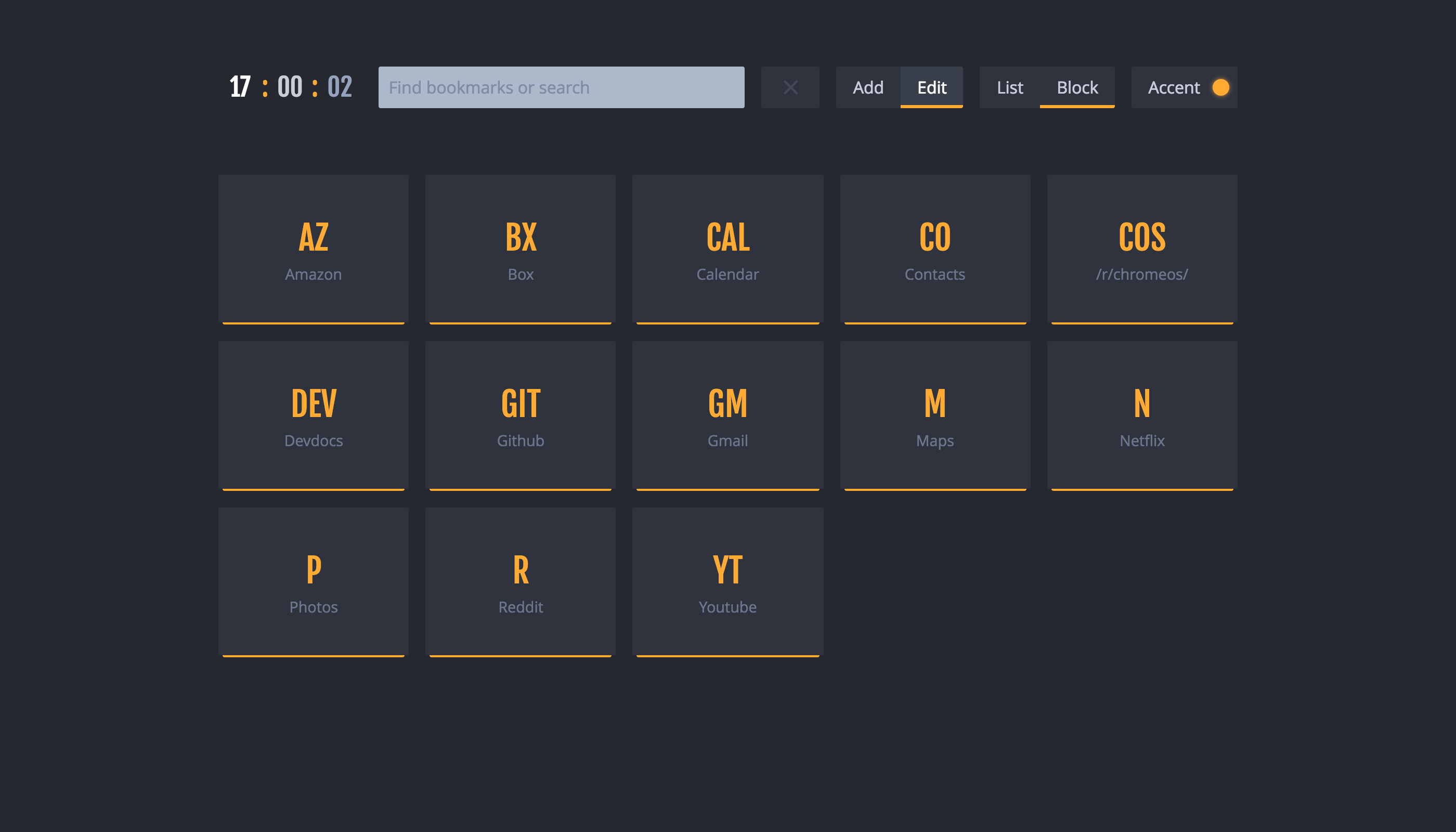Open the M Maps bookmark tile
This screenshot has height=832, width=1456.
click(x=935, y=415)
